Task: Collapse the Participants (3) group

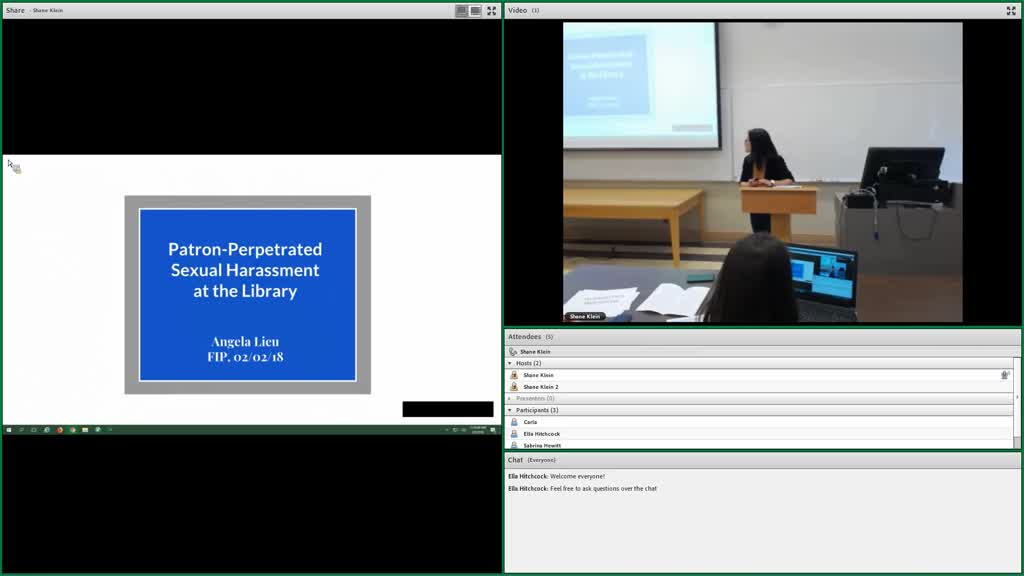Action: coord(510,410)
